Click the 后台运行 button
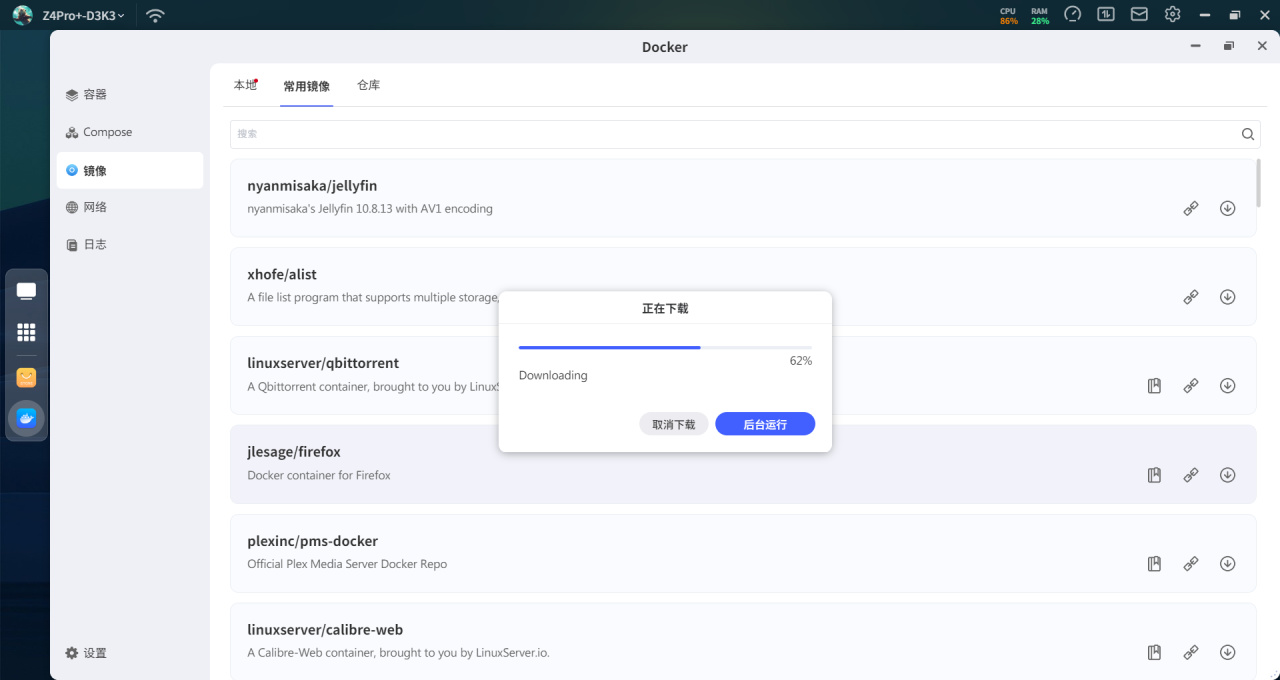The width and height of the screenshot is (1280, 680). coord(765,424)
